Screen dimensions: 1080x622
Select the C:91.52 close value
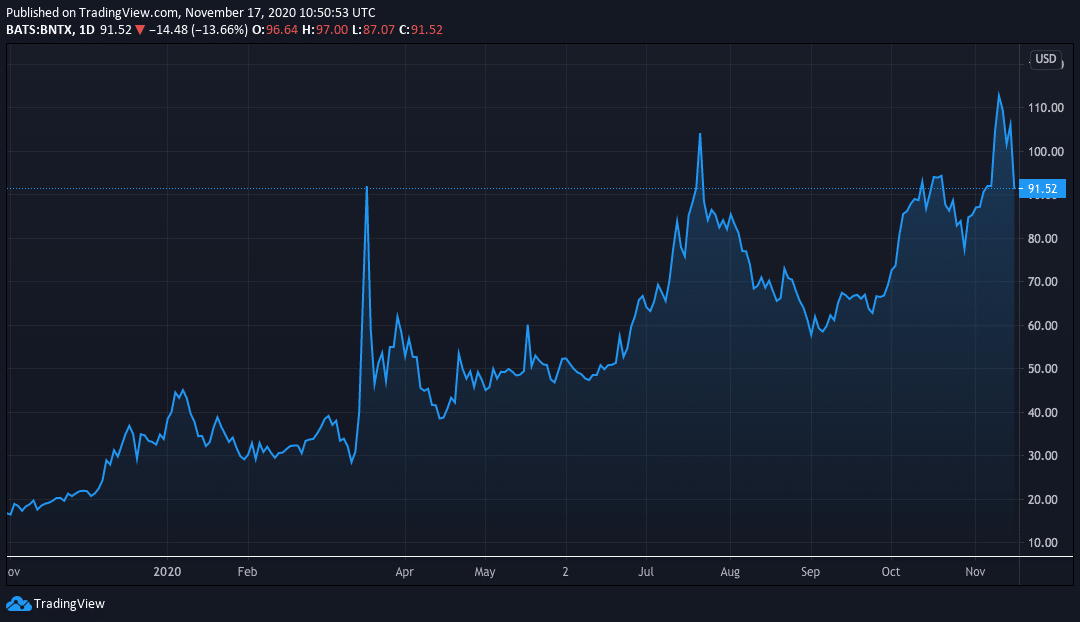click(421, 30)
